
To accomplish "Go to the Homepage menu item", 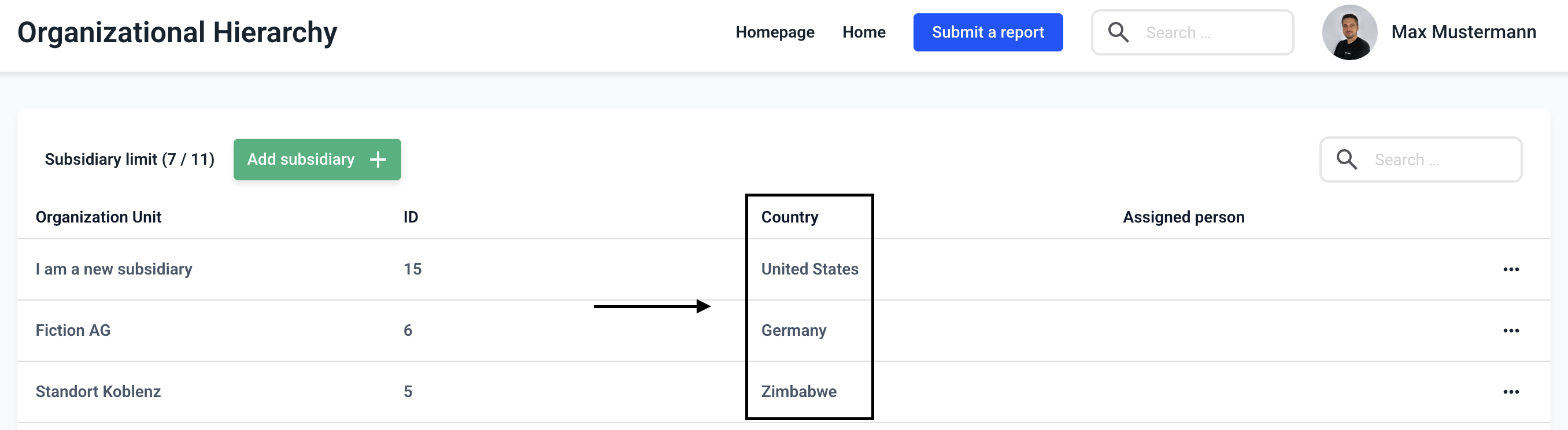I will 774,32.
